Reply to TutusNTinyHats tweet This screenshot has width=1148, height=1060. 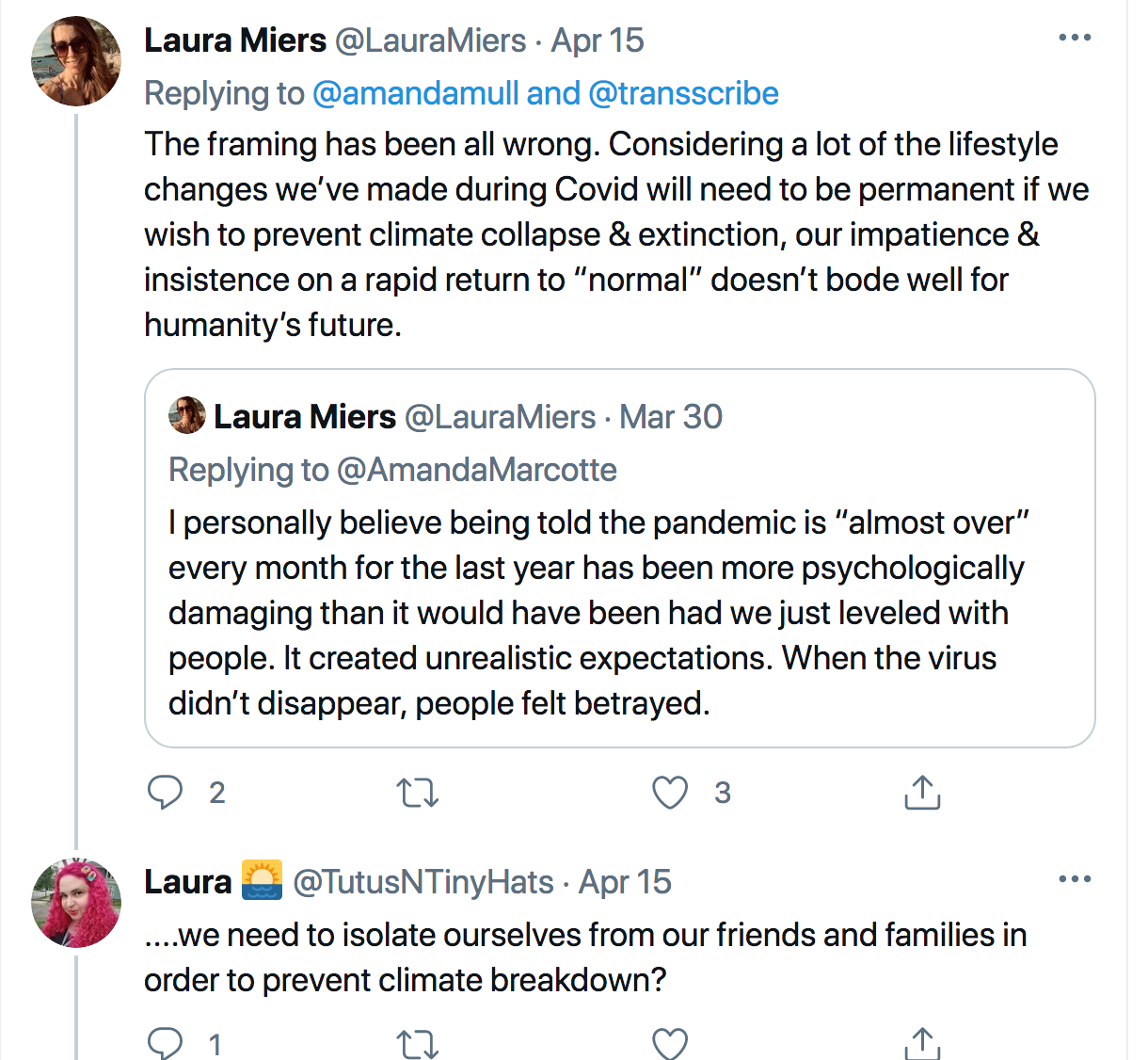coord(166,1043)
